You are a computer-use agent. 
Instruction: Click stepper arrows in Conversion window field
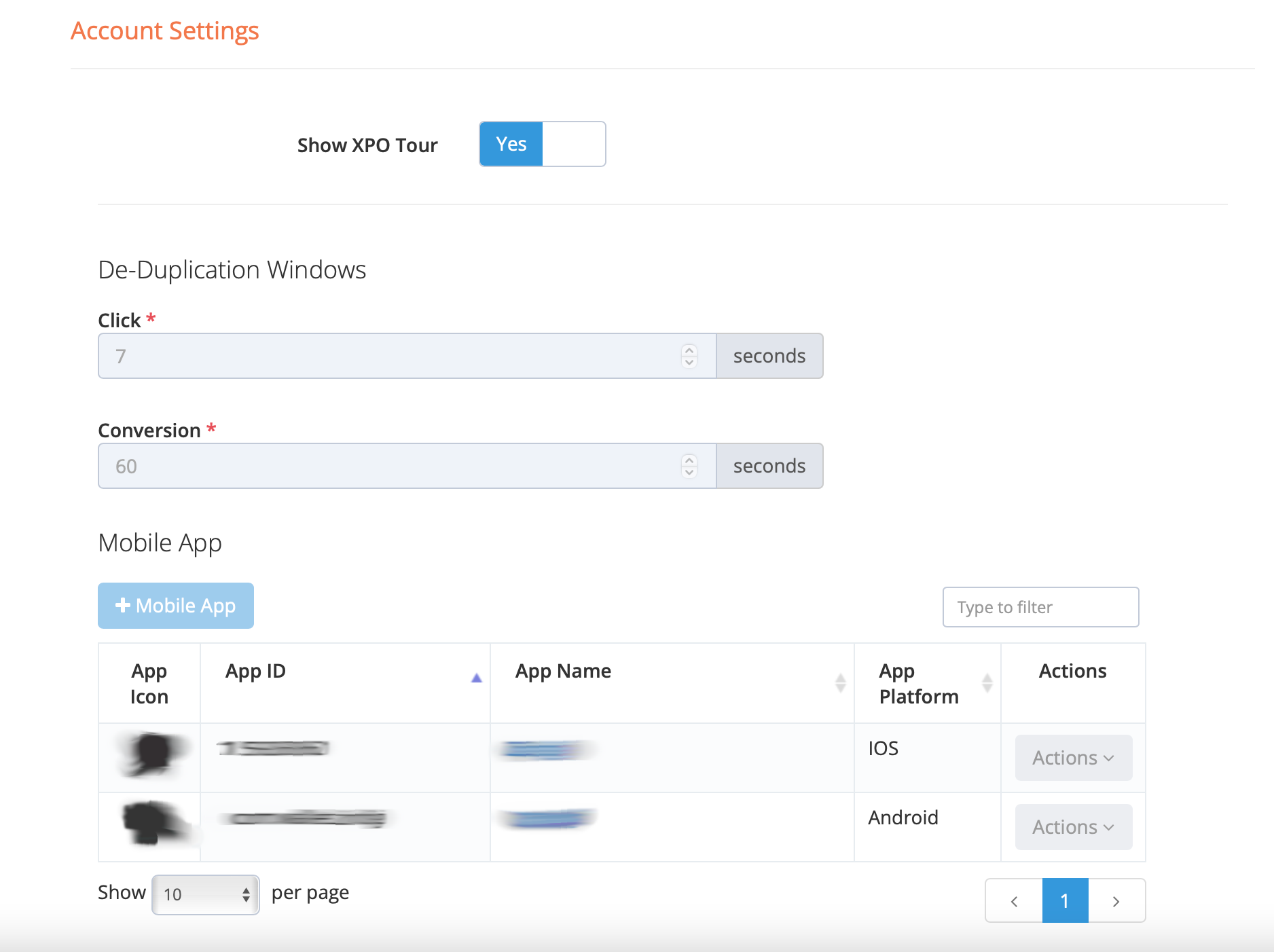pos(689,466)
